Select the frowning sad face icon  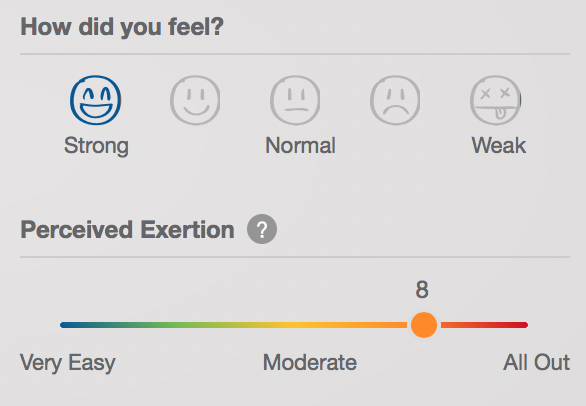[x=395, y=100]
